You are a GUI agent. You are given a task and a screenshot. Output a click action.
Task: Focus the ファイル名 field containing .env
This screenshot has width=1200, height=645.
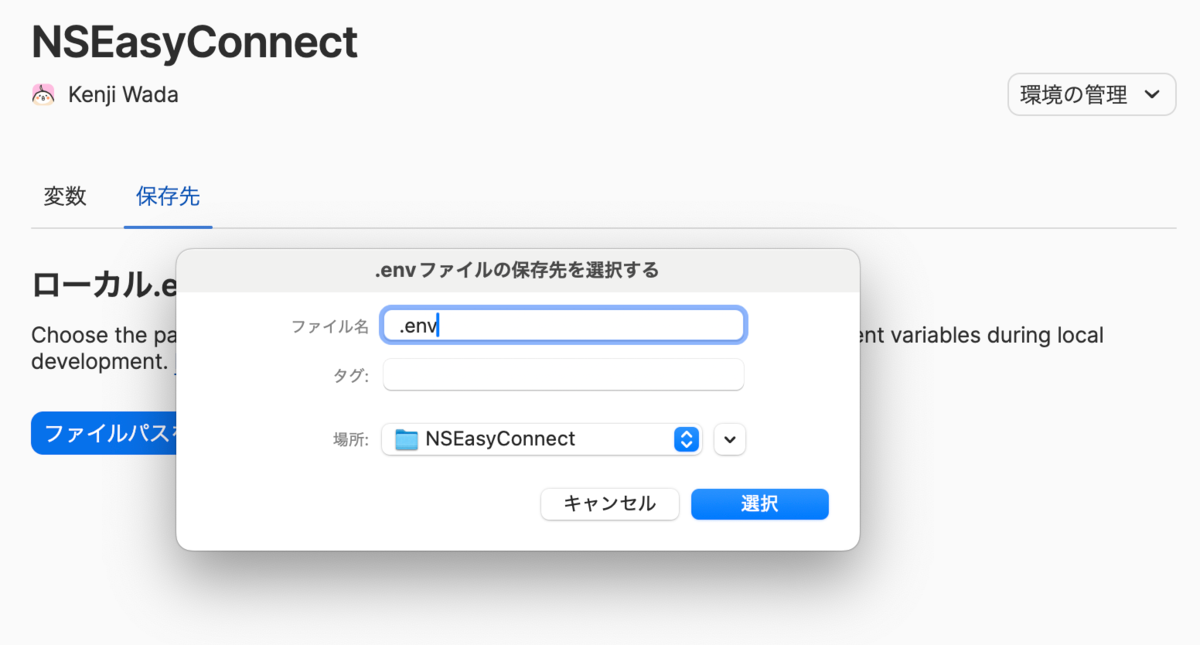(563, 325)
